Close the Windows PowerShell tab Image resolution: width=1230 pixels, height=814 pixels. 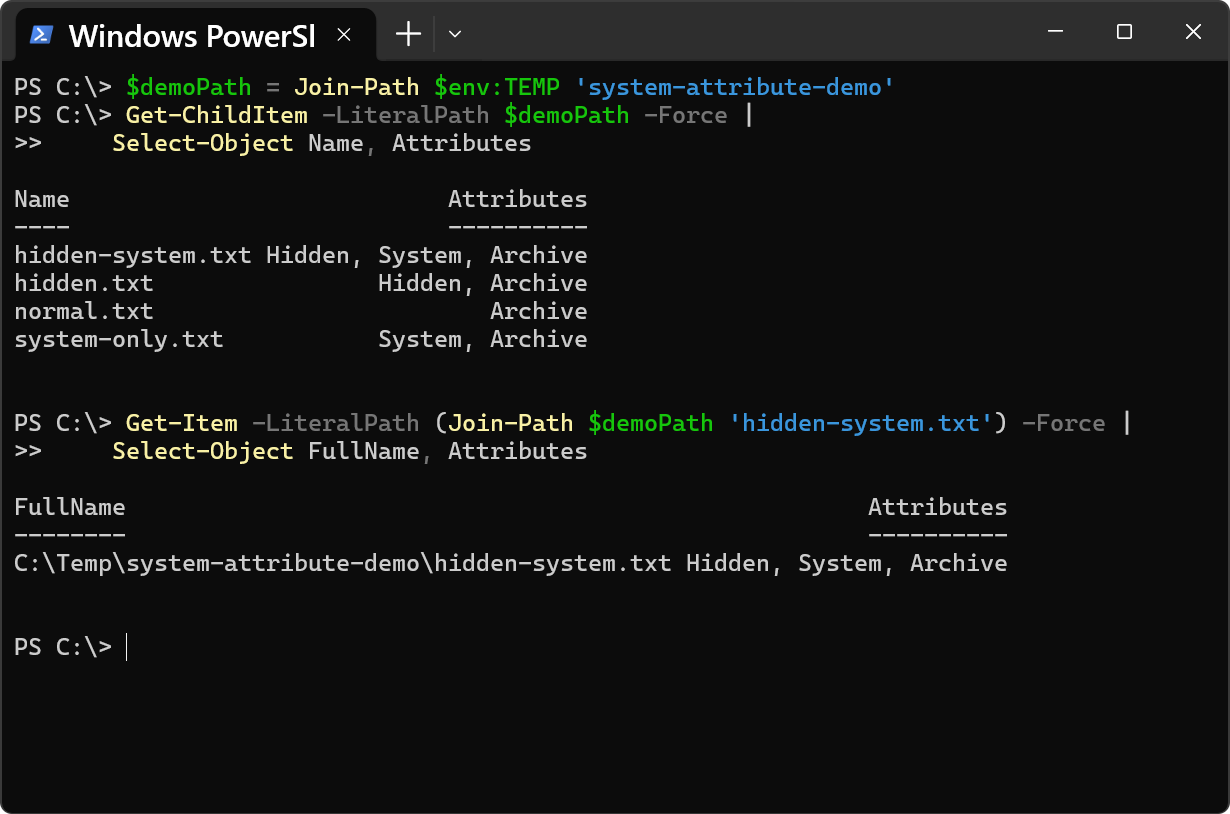click(x=344, y=35)
